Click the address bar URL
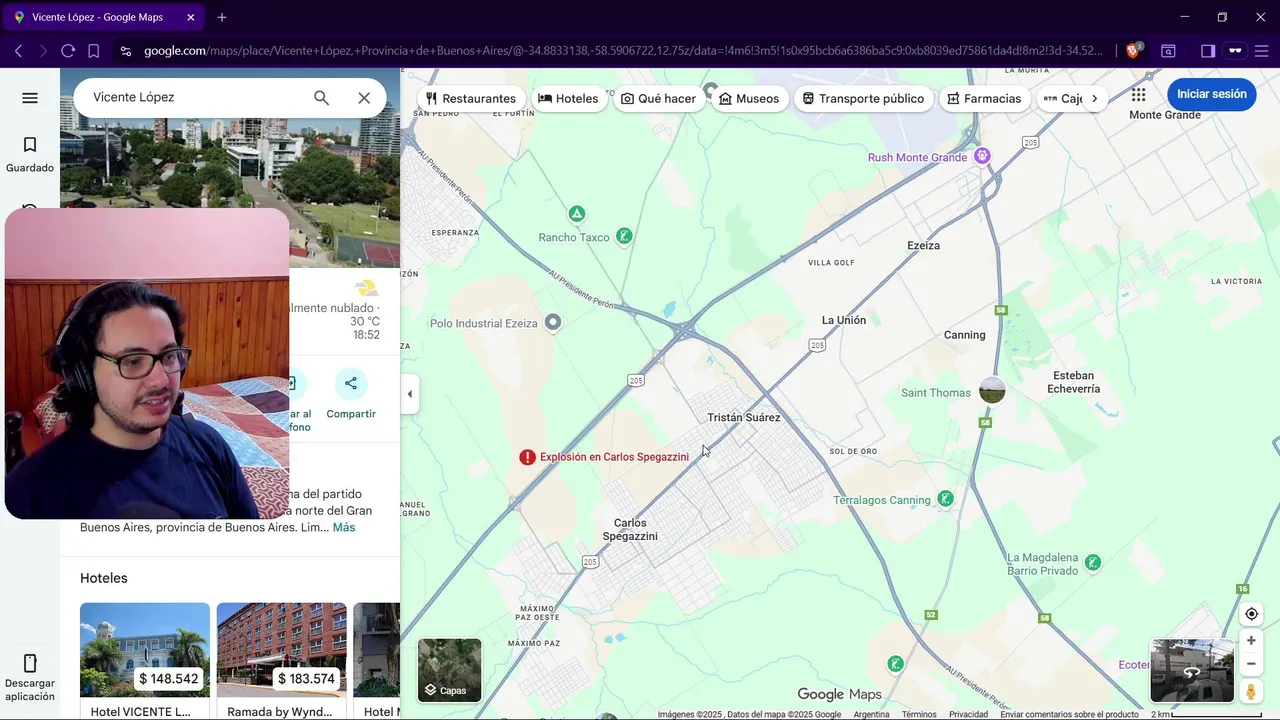The height and width of the screenshot is (720, 1280). click(622, 51)
